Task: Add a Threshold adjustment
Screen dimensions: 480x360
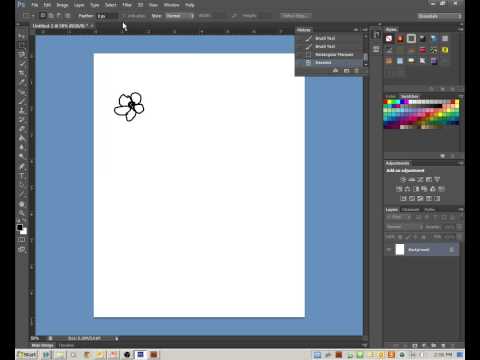Action: [420, 199]
